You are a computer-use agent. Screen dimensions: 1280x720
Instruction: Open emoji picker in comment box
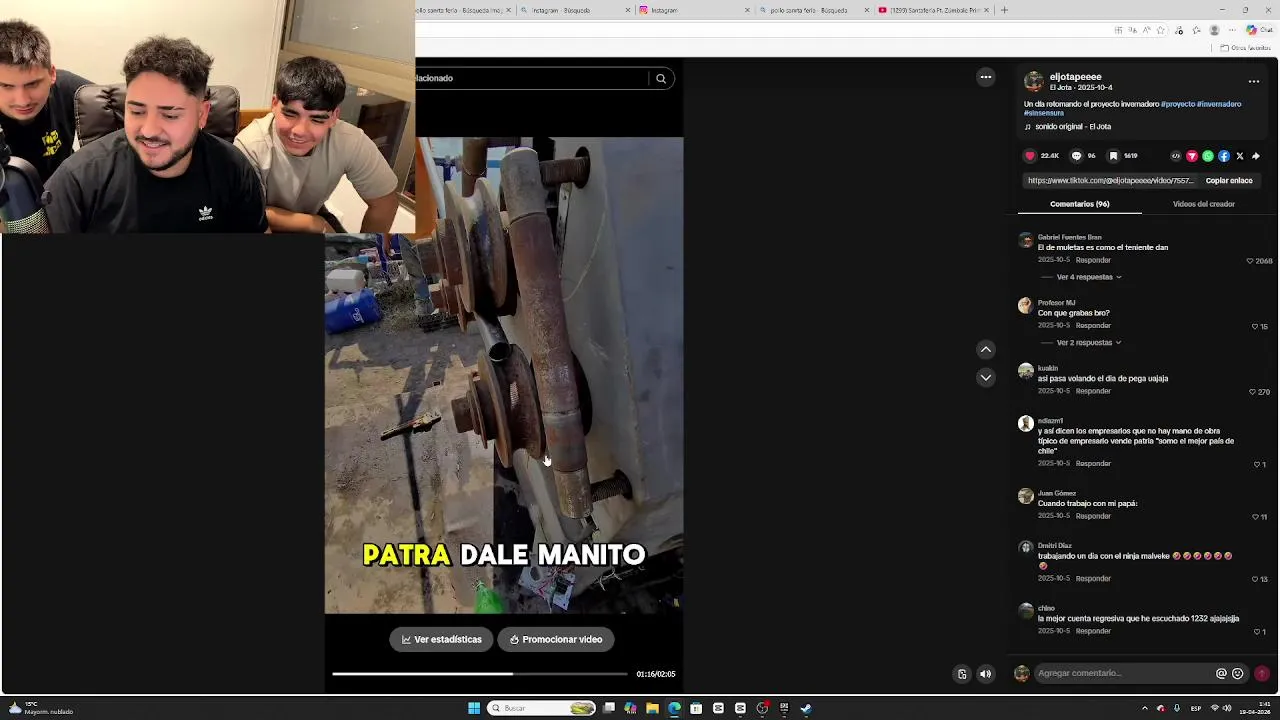click(x=1238, y=674)
